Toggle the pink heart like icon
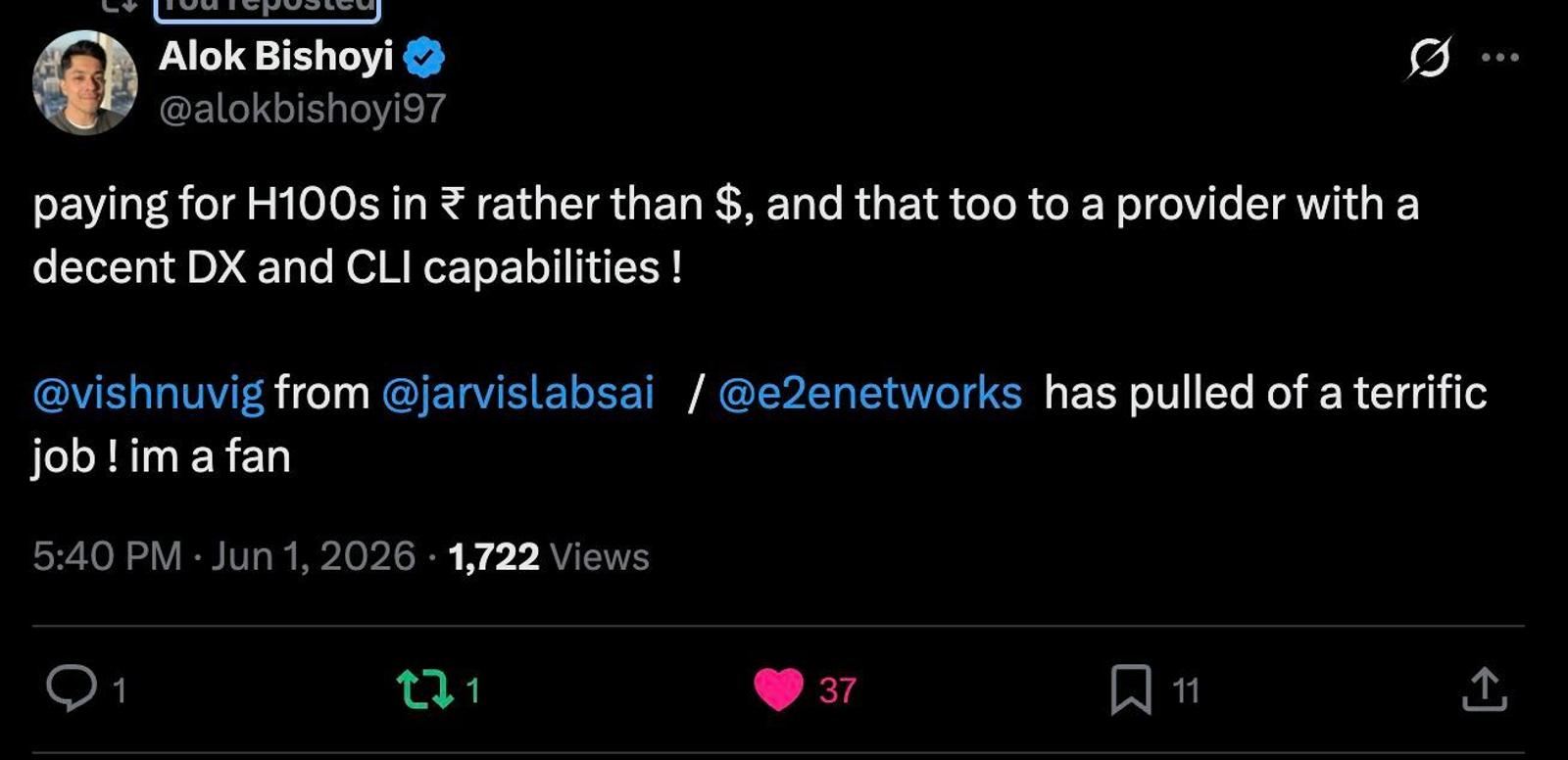The image size is (1568, 760). [x=779, y=689]
